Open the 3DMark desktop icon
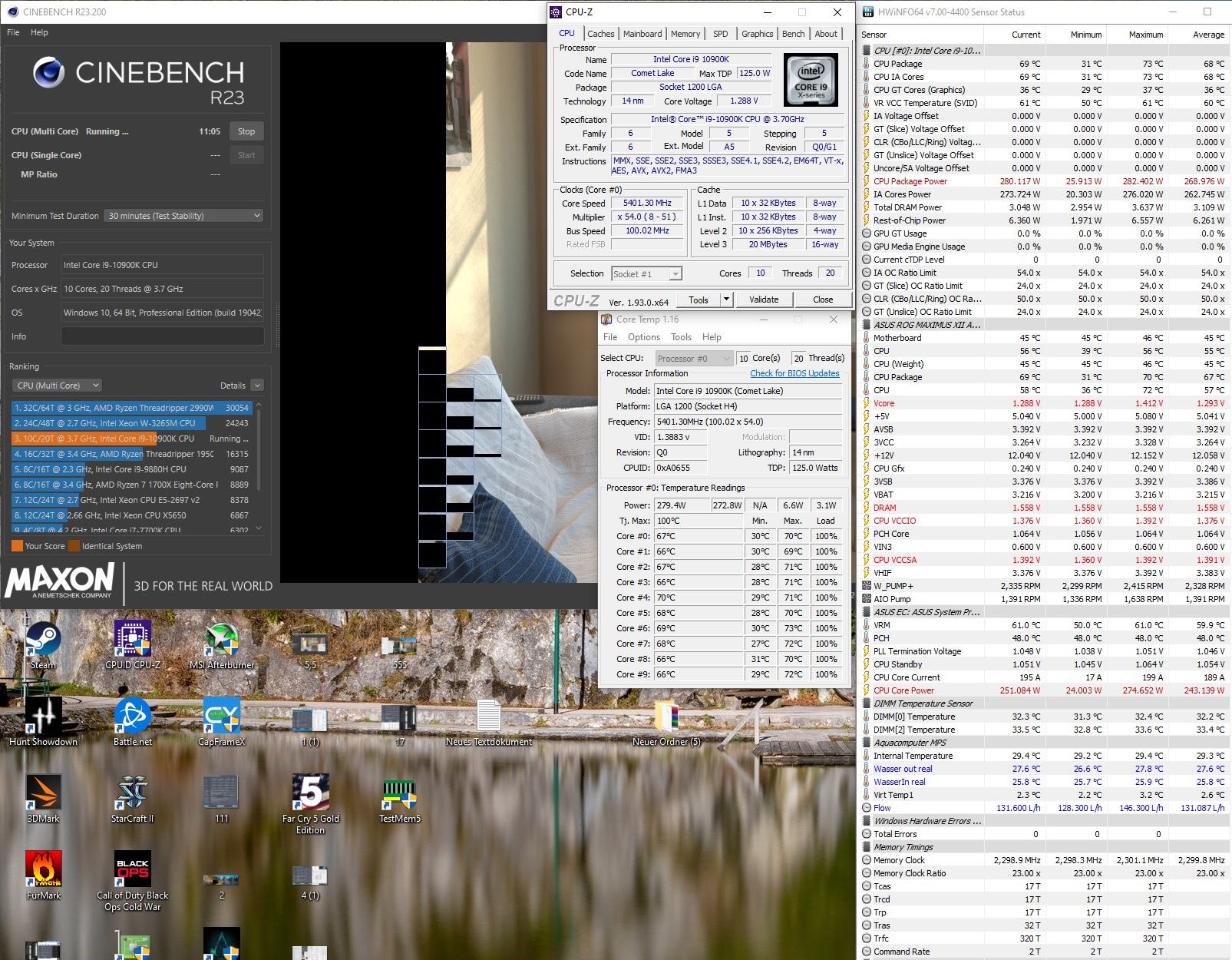Viewport: 1232px width, 960px height. click(x=43, y=799)
